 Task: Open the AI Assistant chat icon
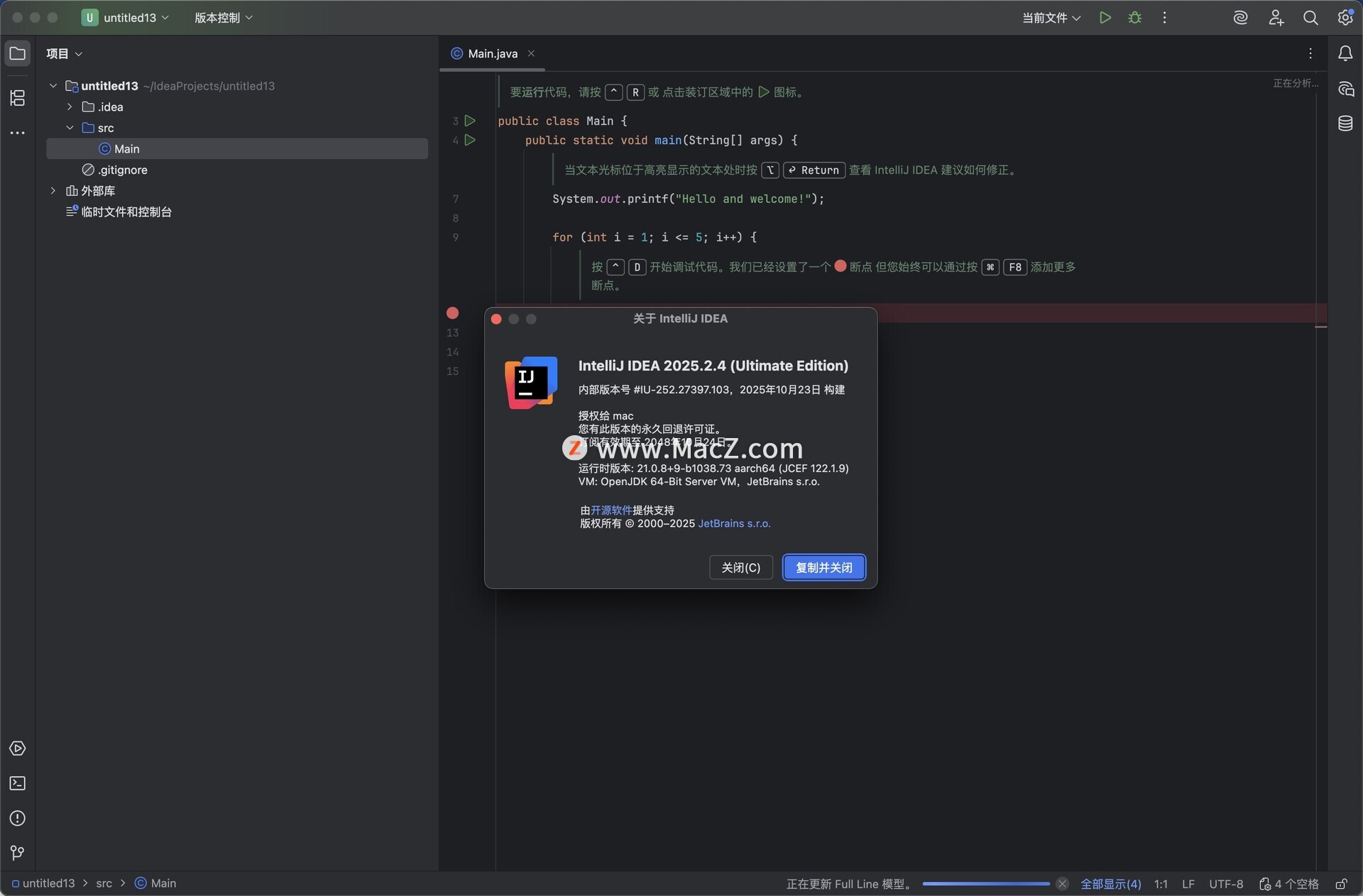1345,89
